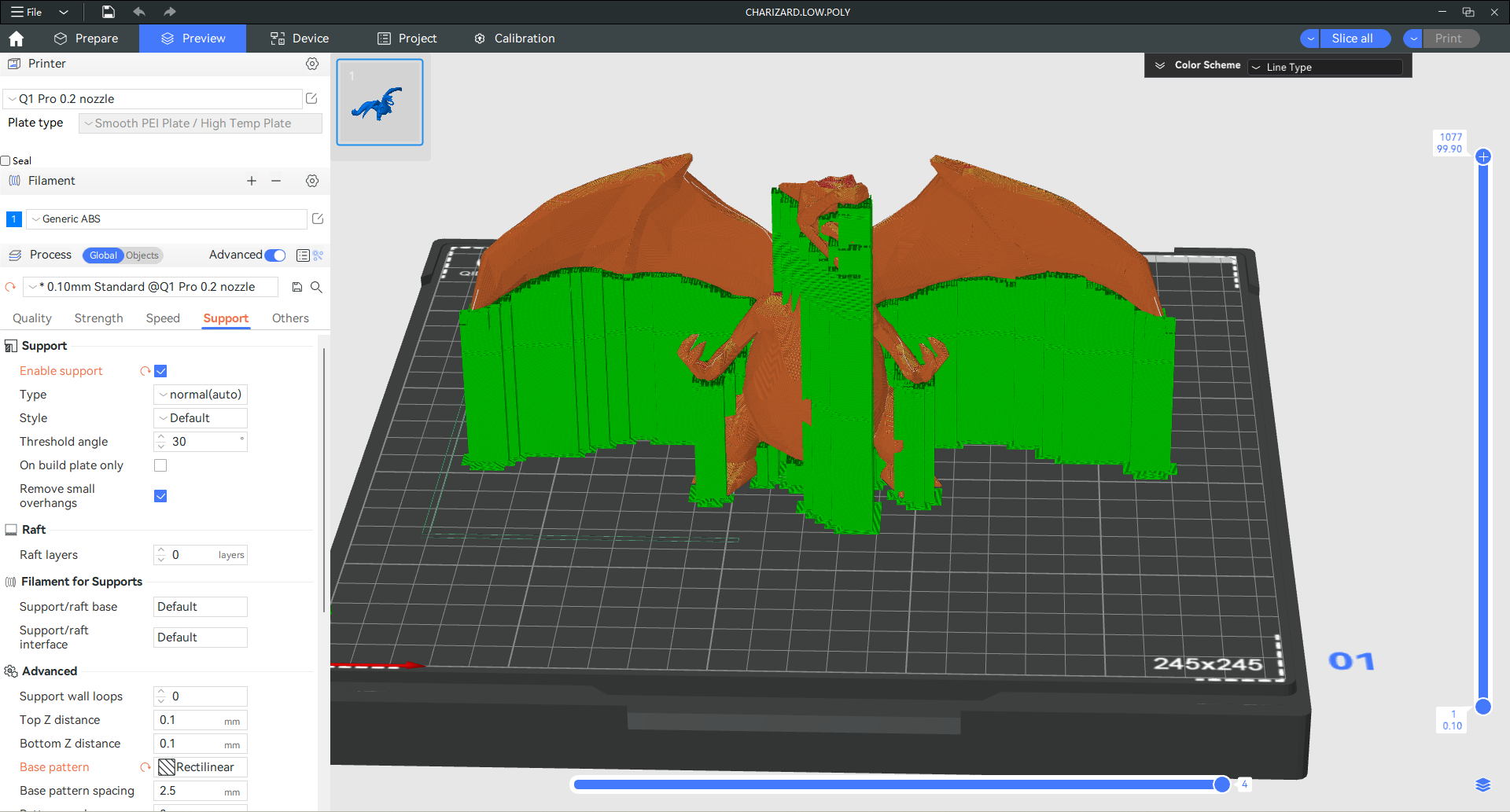Open the filament settings gear

point(312,181)
